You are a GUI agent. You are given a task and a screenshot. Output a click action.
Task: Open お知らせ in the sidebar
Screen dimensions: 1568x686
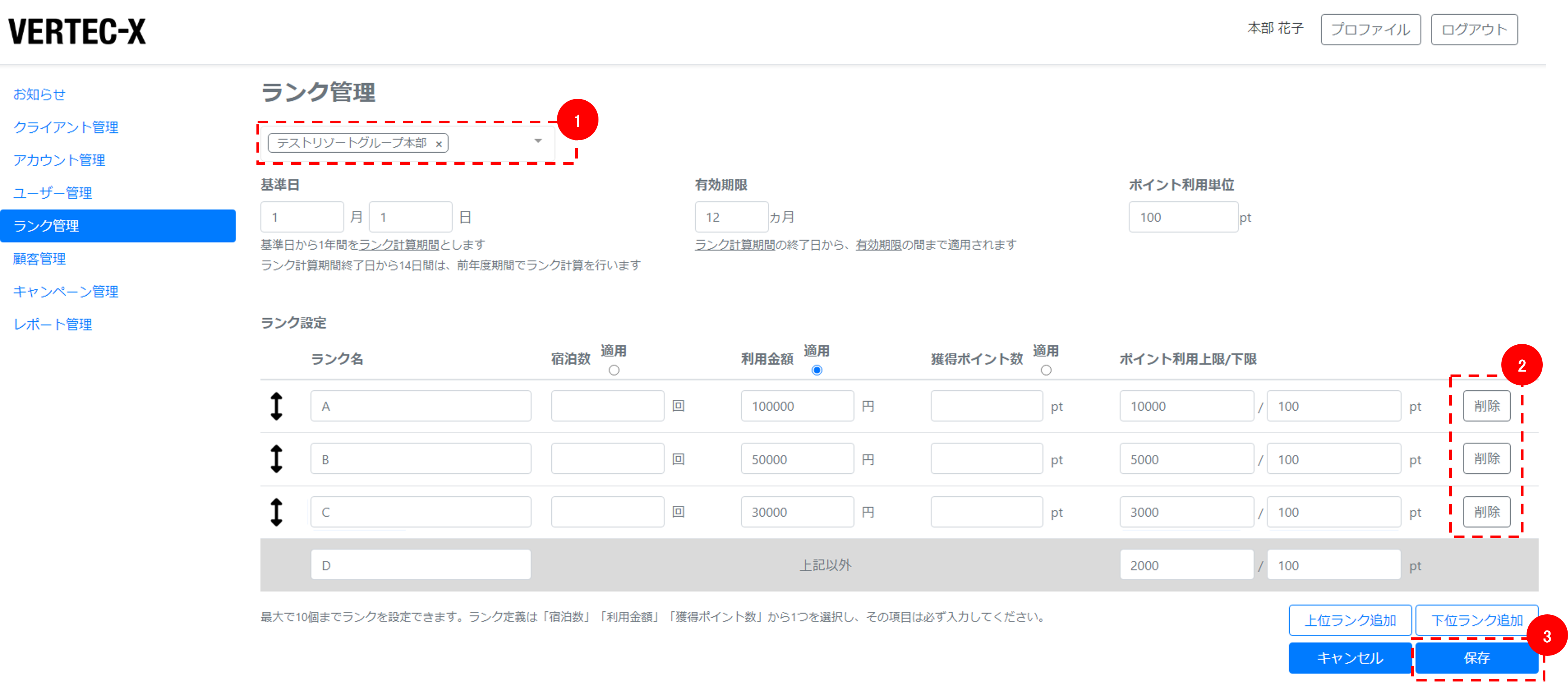tap(40, 94)
